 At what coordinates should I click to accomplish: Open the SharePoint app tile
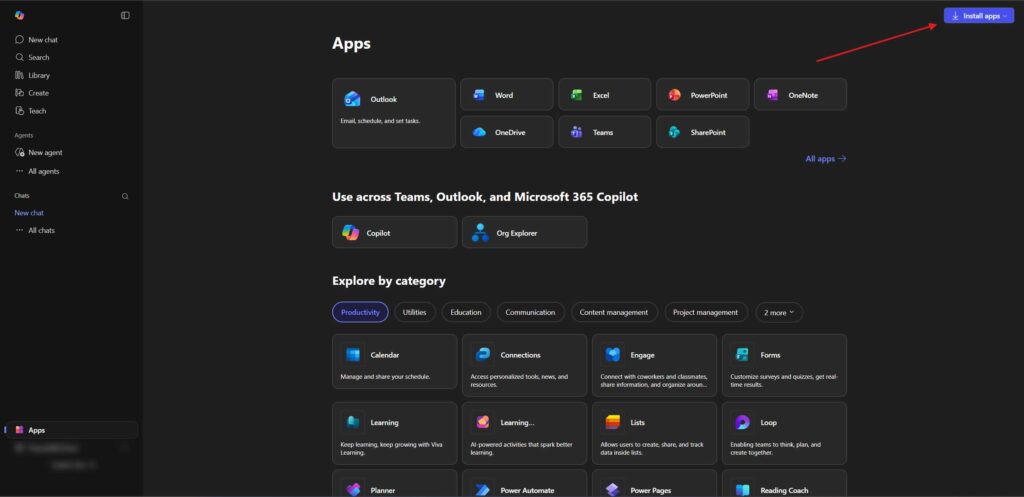pos(702,132)
